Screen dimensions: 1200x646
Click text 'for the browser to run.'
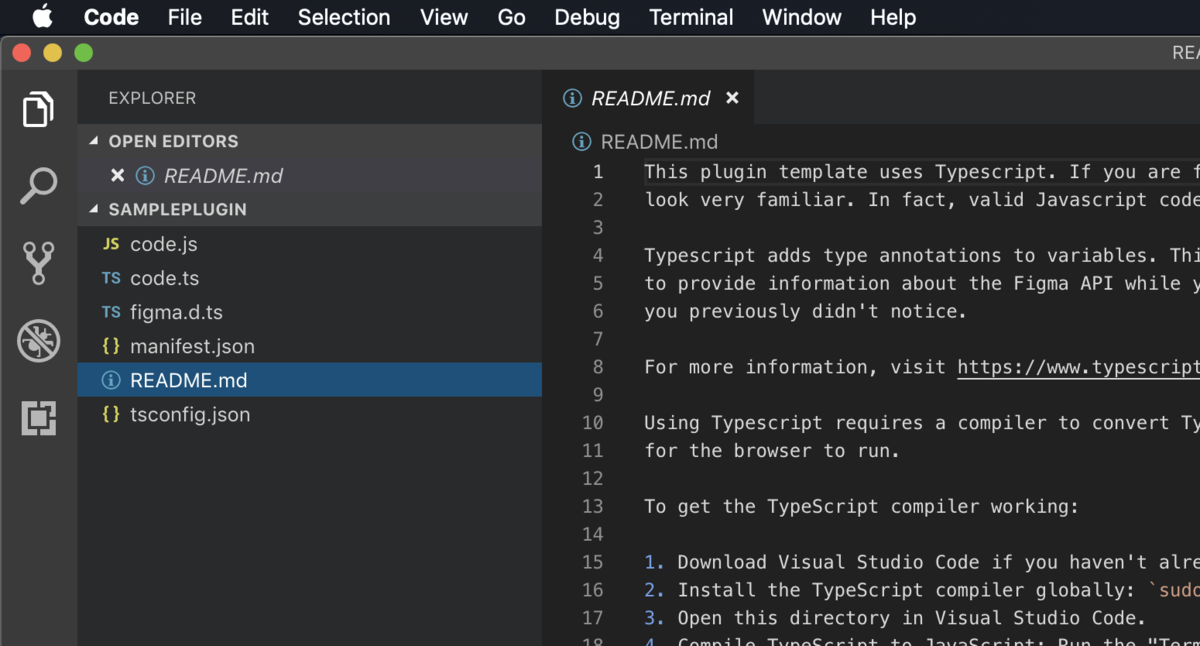[772, 451]
